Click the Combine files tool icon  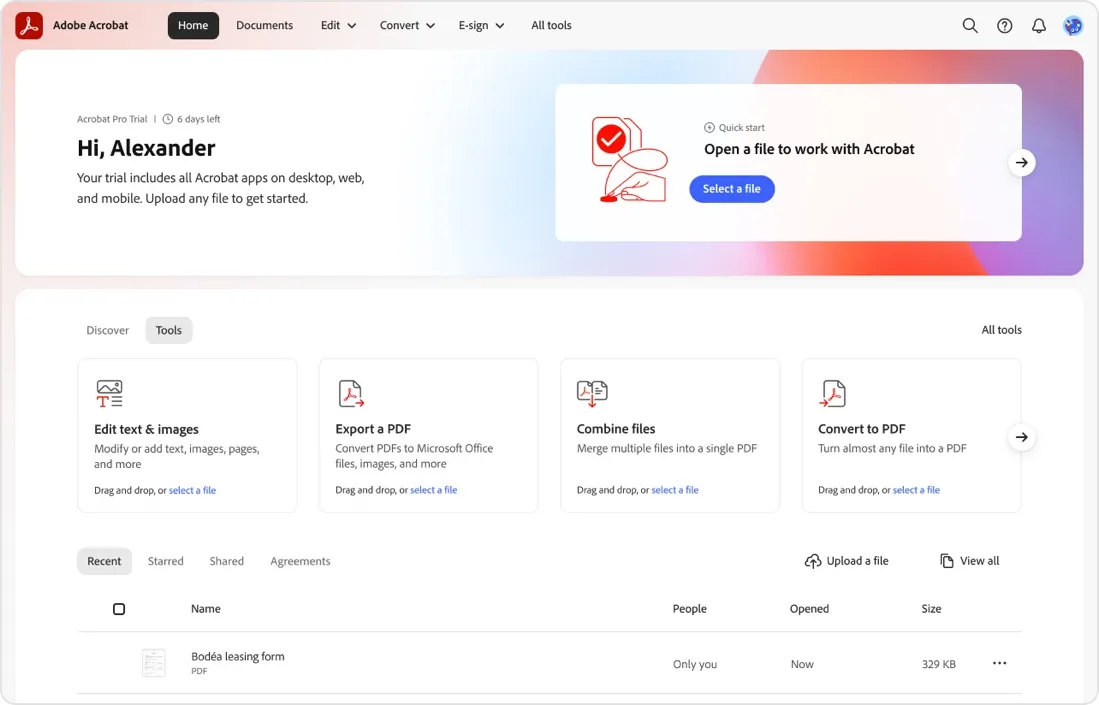pos(591,392)
